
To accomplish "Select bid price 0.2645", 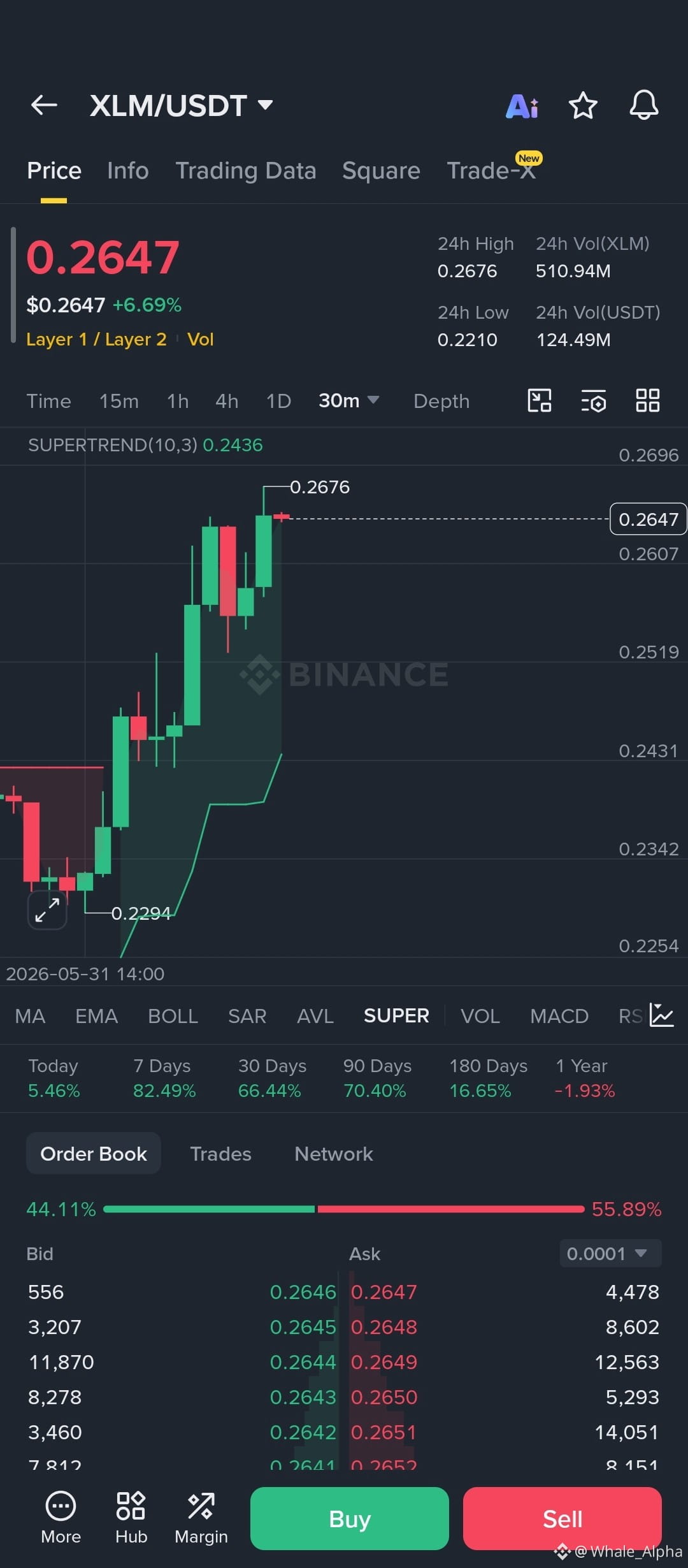I will [x=303, y=1326].
